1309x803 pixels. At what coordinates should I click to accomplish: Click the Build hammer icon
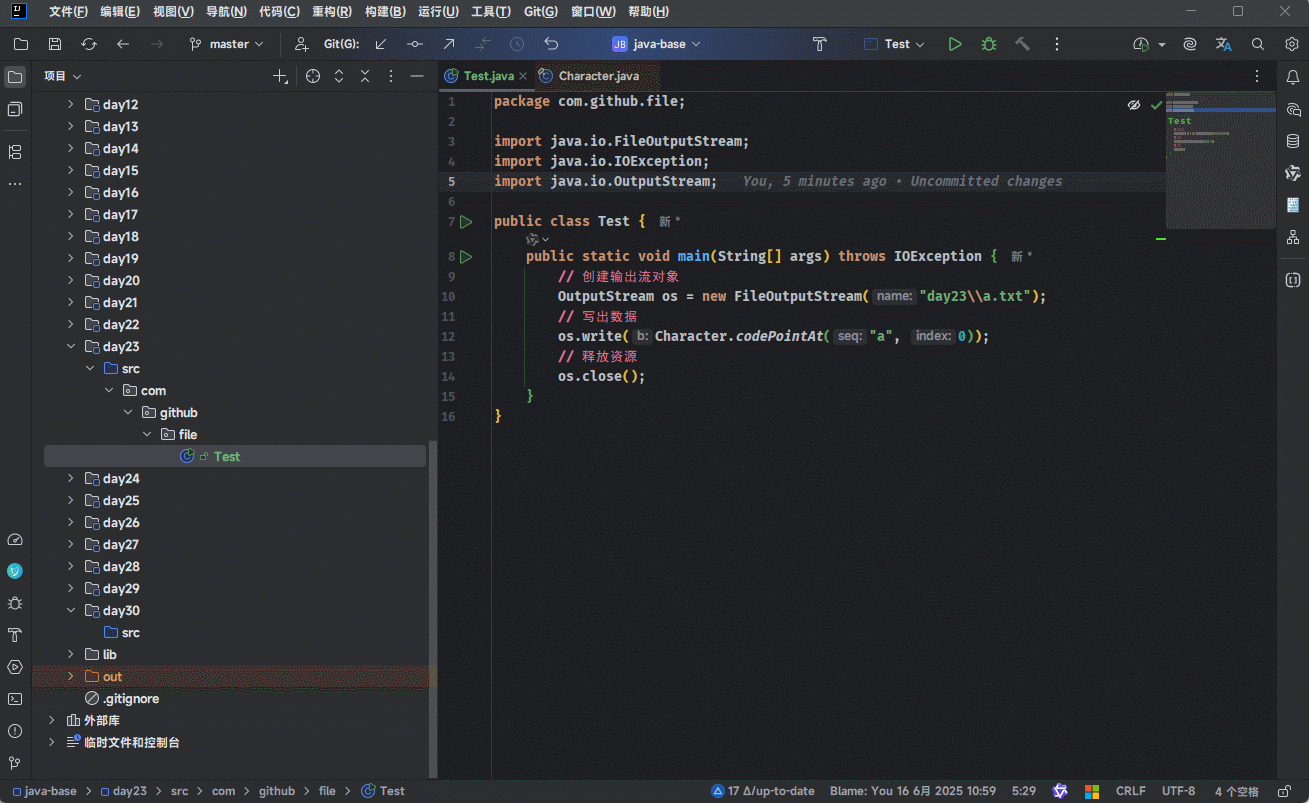pos(1022,44)
